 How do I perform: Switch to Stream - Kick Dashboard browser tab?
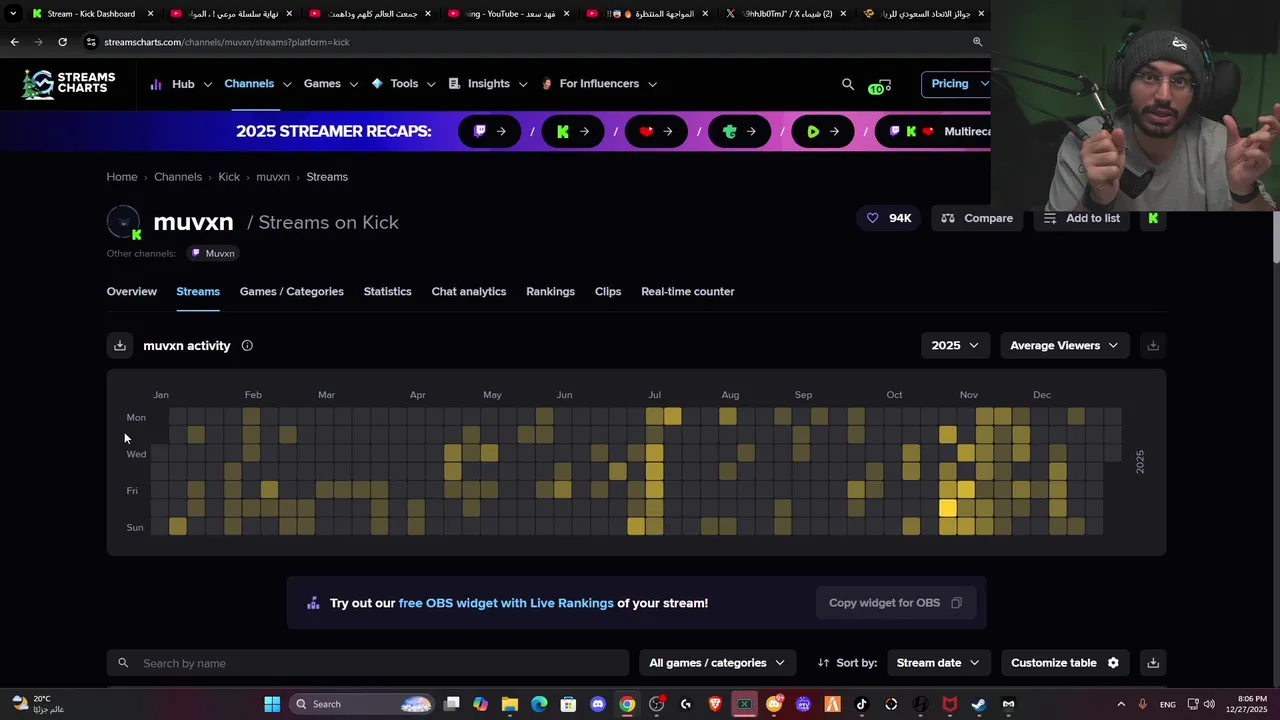click(92, 14)
